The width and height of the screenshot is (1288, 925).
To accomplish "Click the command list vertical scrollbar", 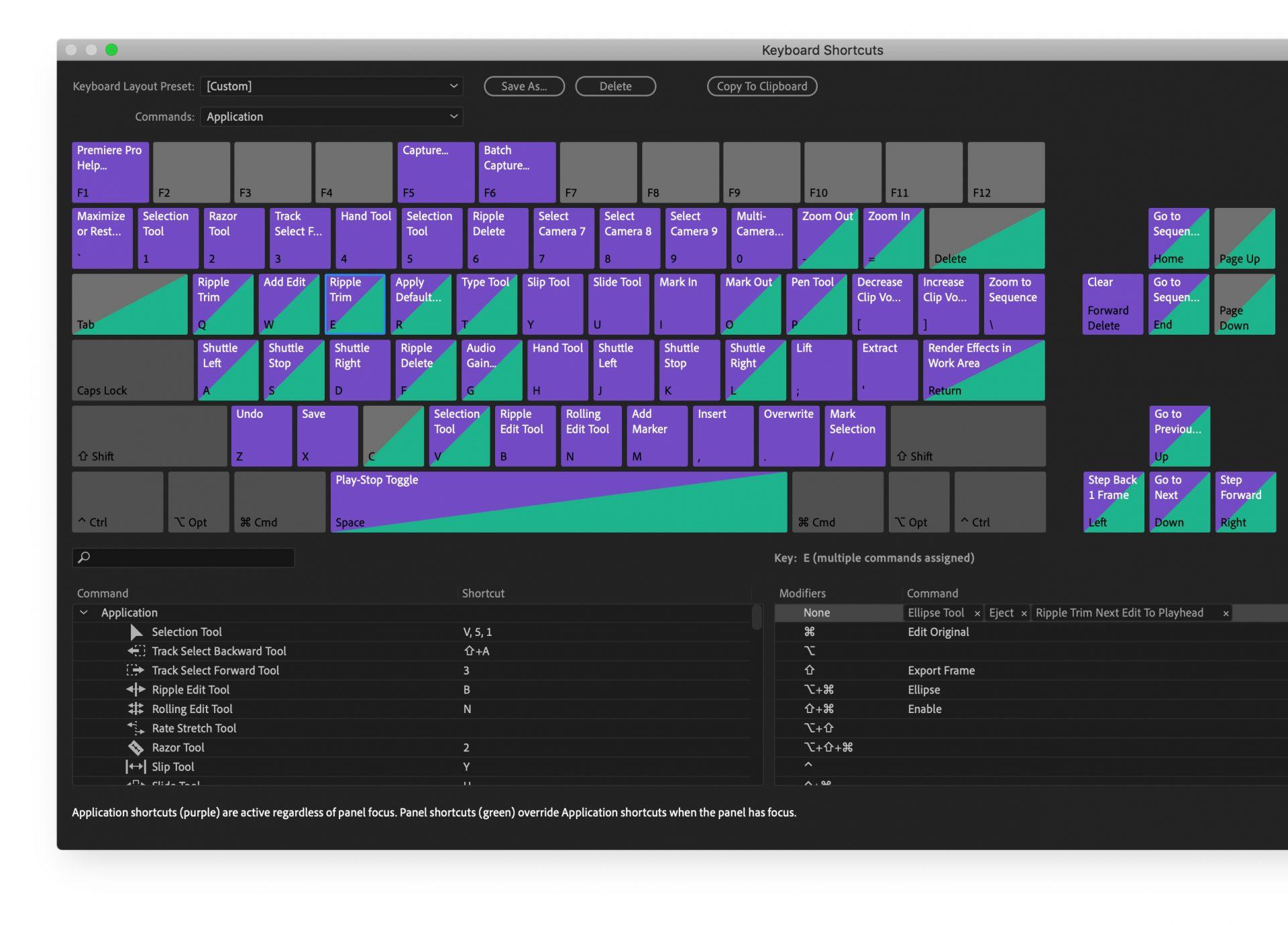I will point(757,618).
